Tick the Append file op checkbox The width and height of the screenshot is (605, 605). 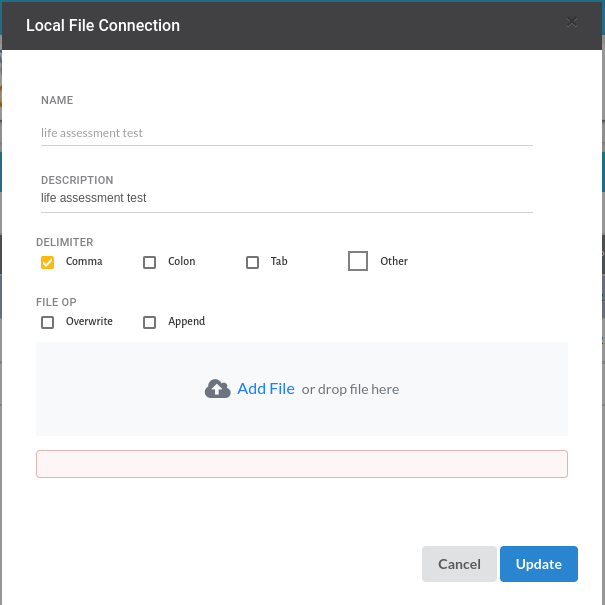point(149,322)
